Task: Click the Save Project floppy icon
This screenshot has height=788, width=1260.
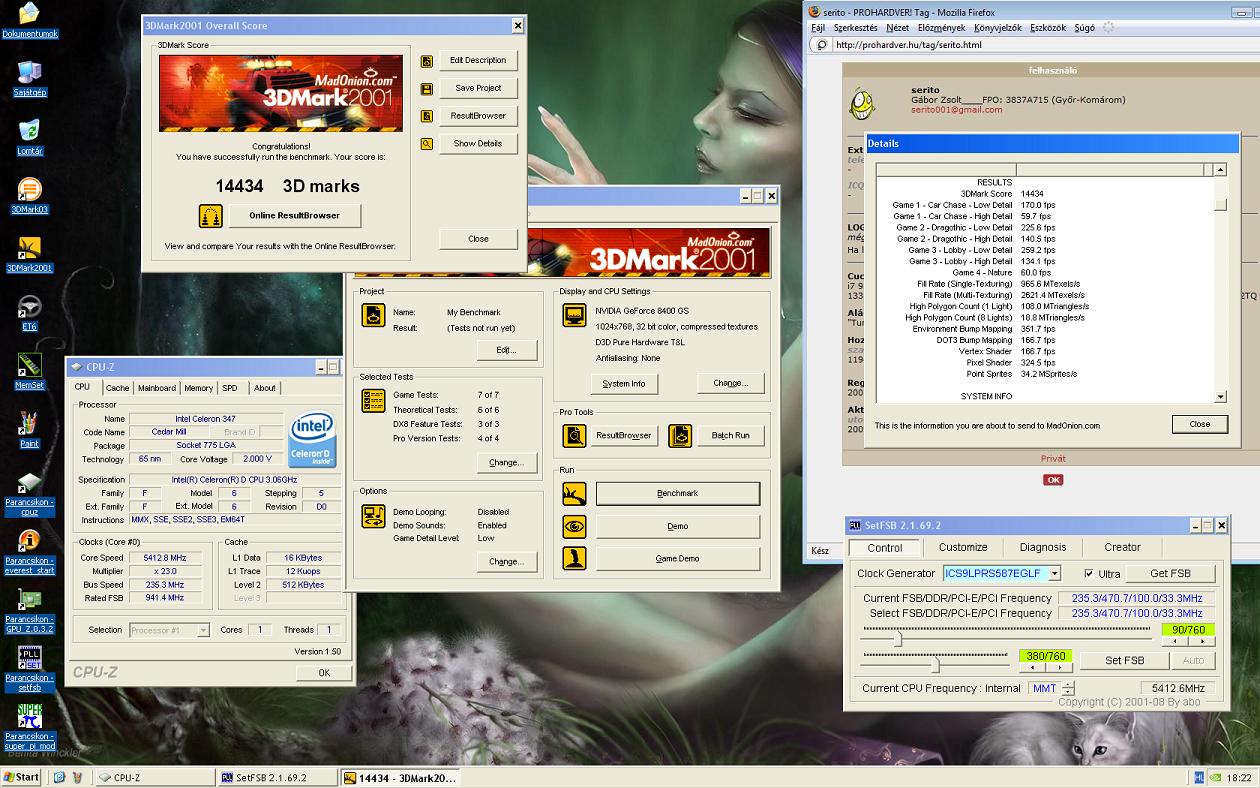Action: point(427,89)
